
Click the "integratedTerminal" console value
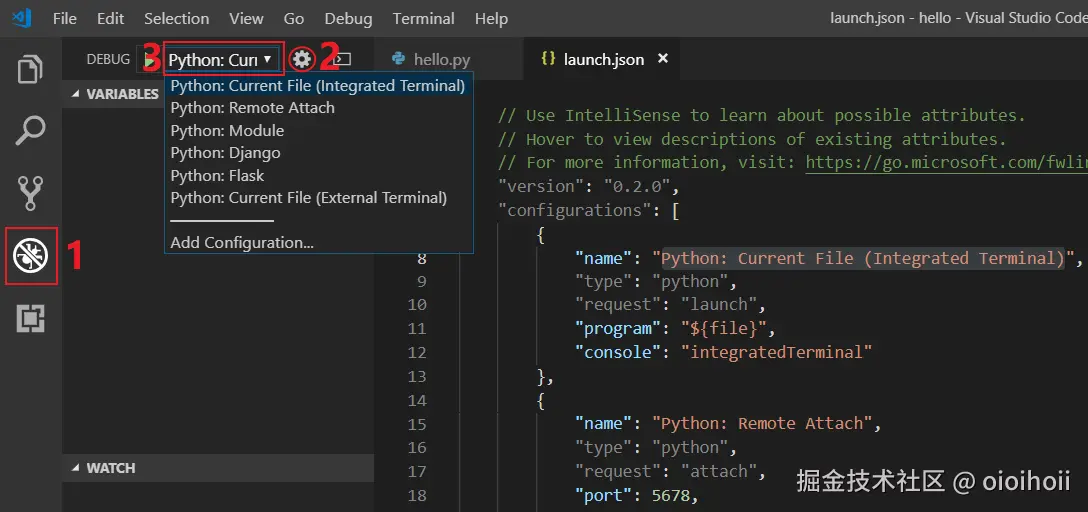(x=776, y=352)
